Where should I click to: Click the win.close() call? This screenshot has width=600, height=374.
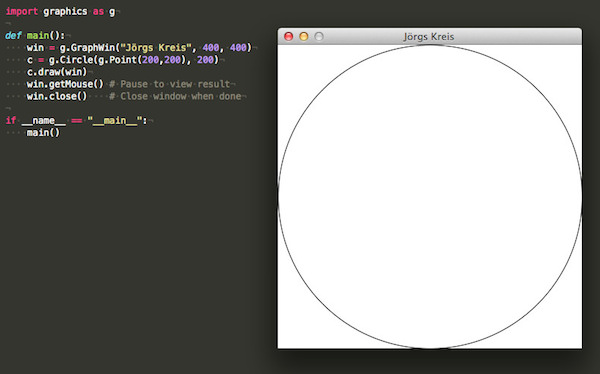tap(57, 96)
